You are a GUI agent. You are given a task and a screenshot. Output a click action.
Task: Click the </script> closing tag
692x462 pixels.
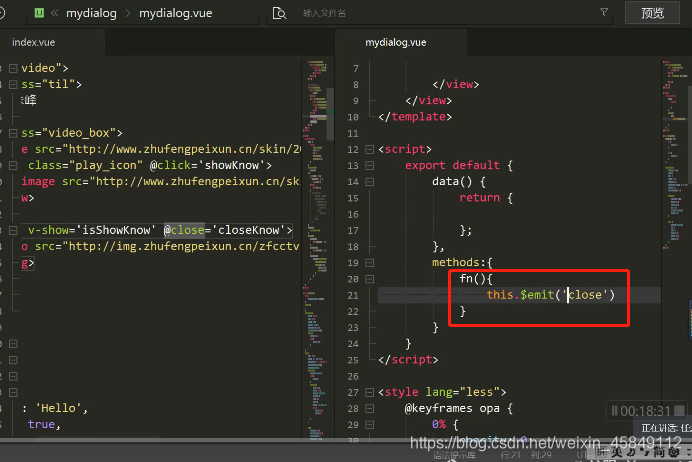(408, 360)
